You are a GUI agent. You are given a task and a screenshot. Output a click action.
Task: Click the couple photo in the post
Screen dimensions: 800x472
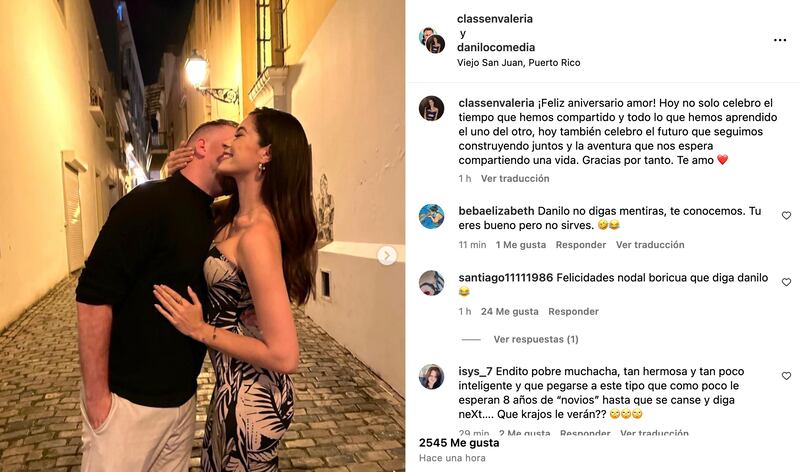(x=203, y=236)
